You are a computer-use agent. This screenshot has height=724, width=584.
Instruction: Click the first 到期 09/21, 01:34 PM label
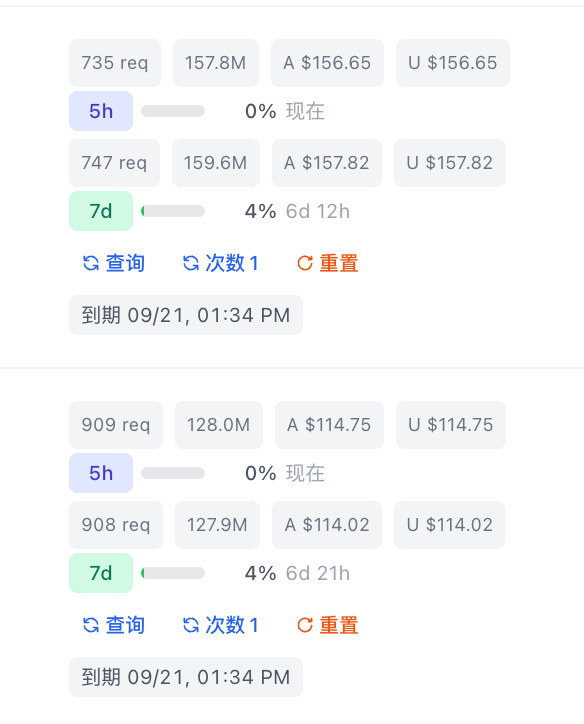186,315
